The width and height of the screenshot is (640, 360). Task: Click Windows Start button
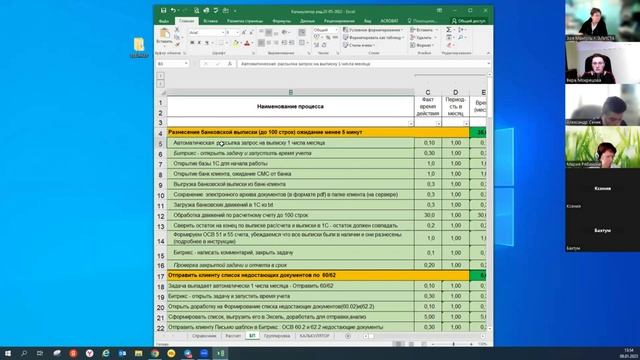click(x=8, y=353)
